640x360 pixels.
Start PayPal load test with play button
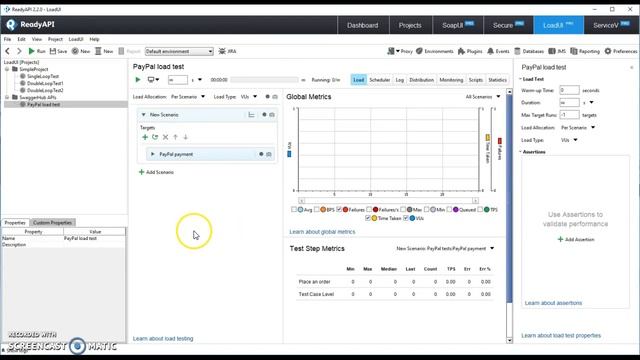click(138, 80)
